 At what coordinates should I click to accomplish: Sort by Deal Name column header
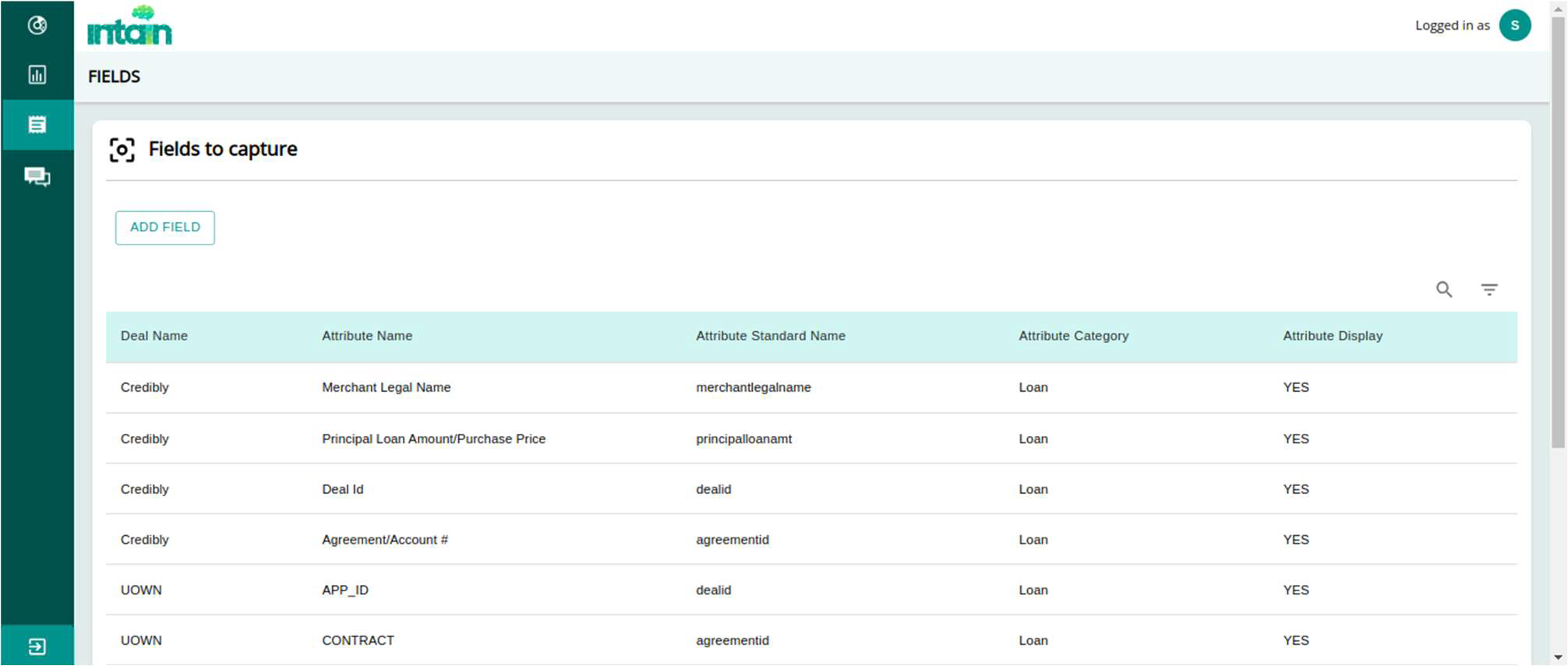pos(154,336)
